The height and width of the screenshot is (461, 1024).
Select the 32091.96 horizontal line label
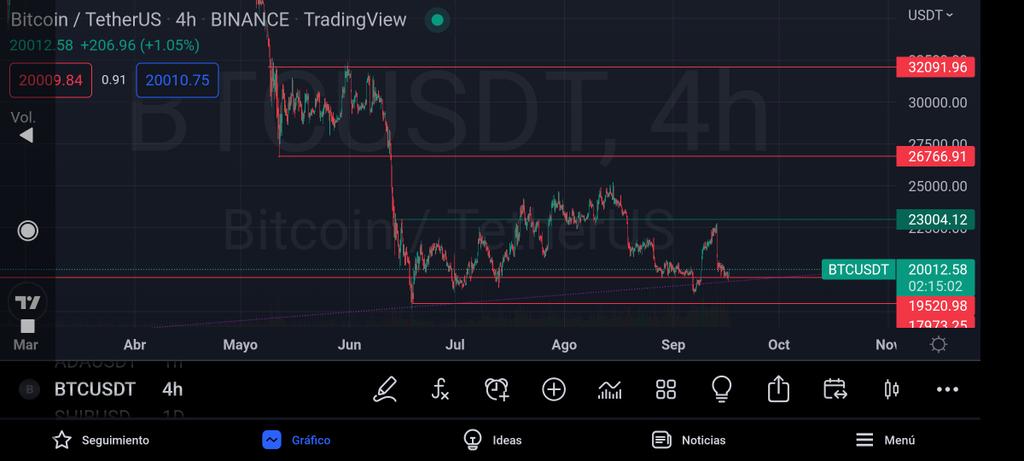coord(935,67)
